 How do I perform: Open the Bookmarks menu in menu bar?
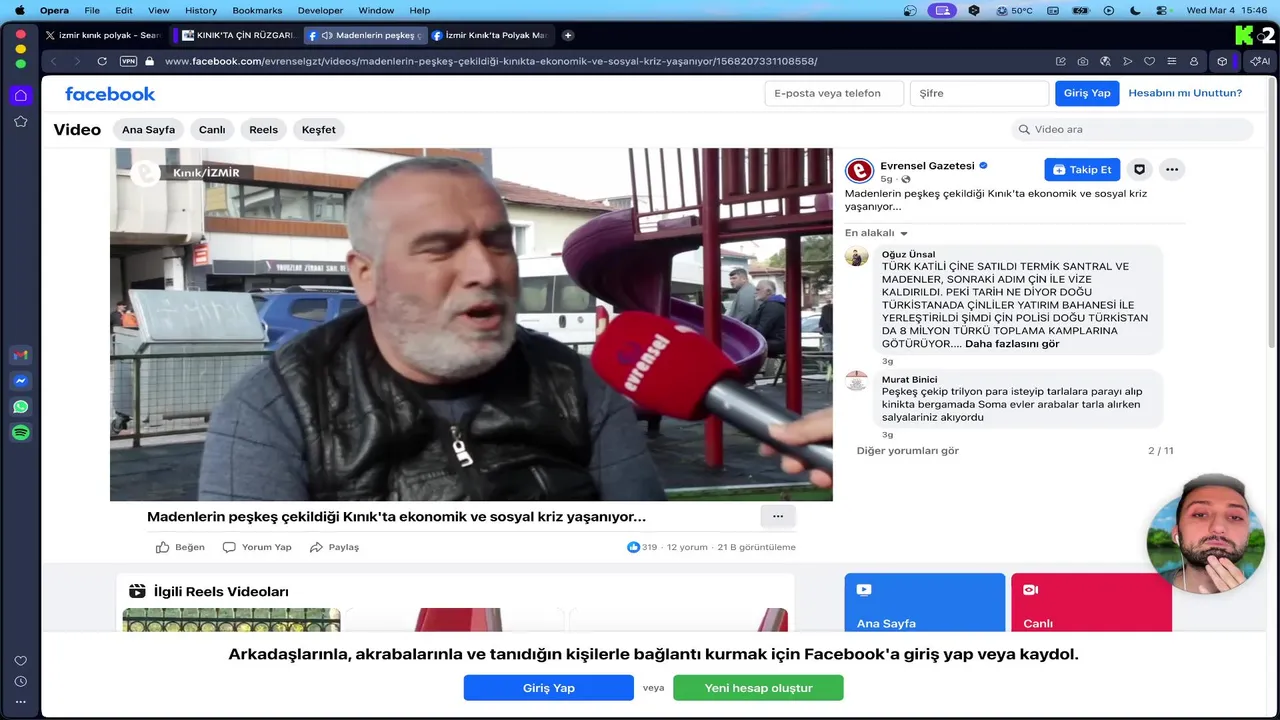click(x=257, y=10)
